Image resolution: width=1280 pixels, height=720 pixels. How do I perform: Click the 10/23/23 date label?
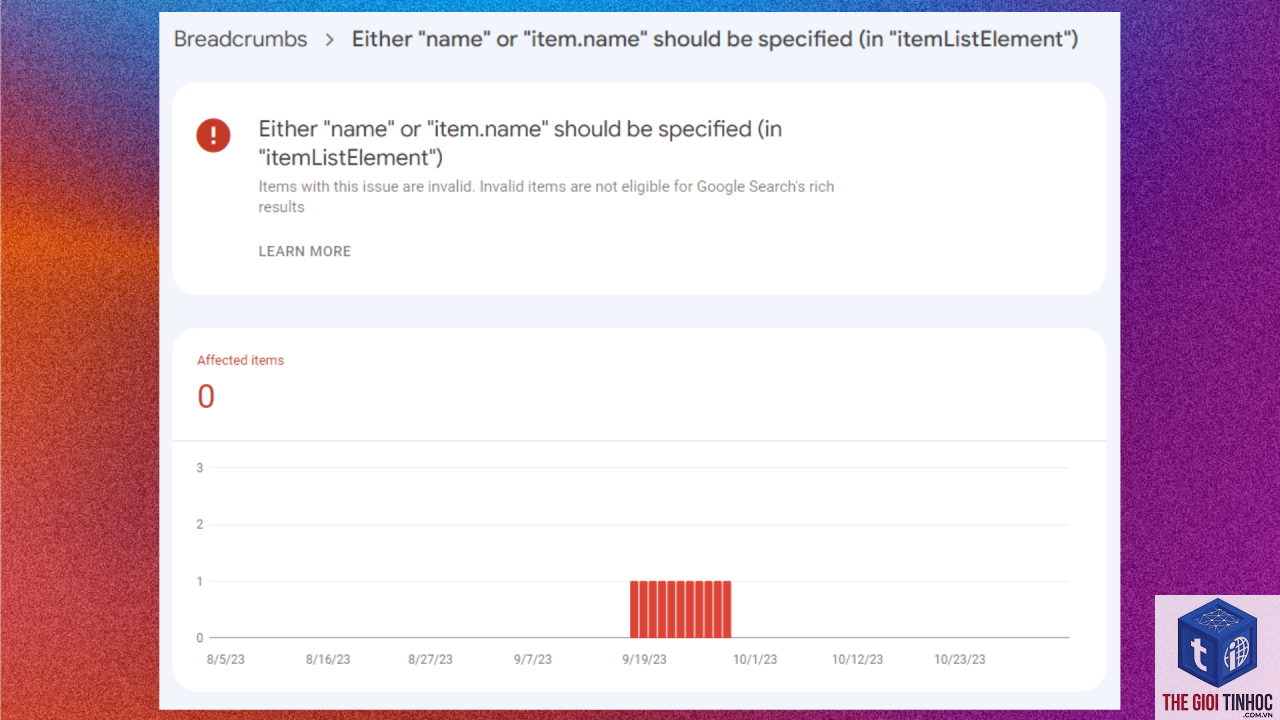coord(960,660)
